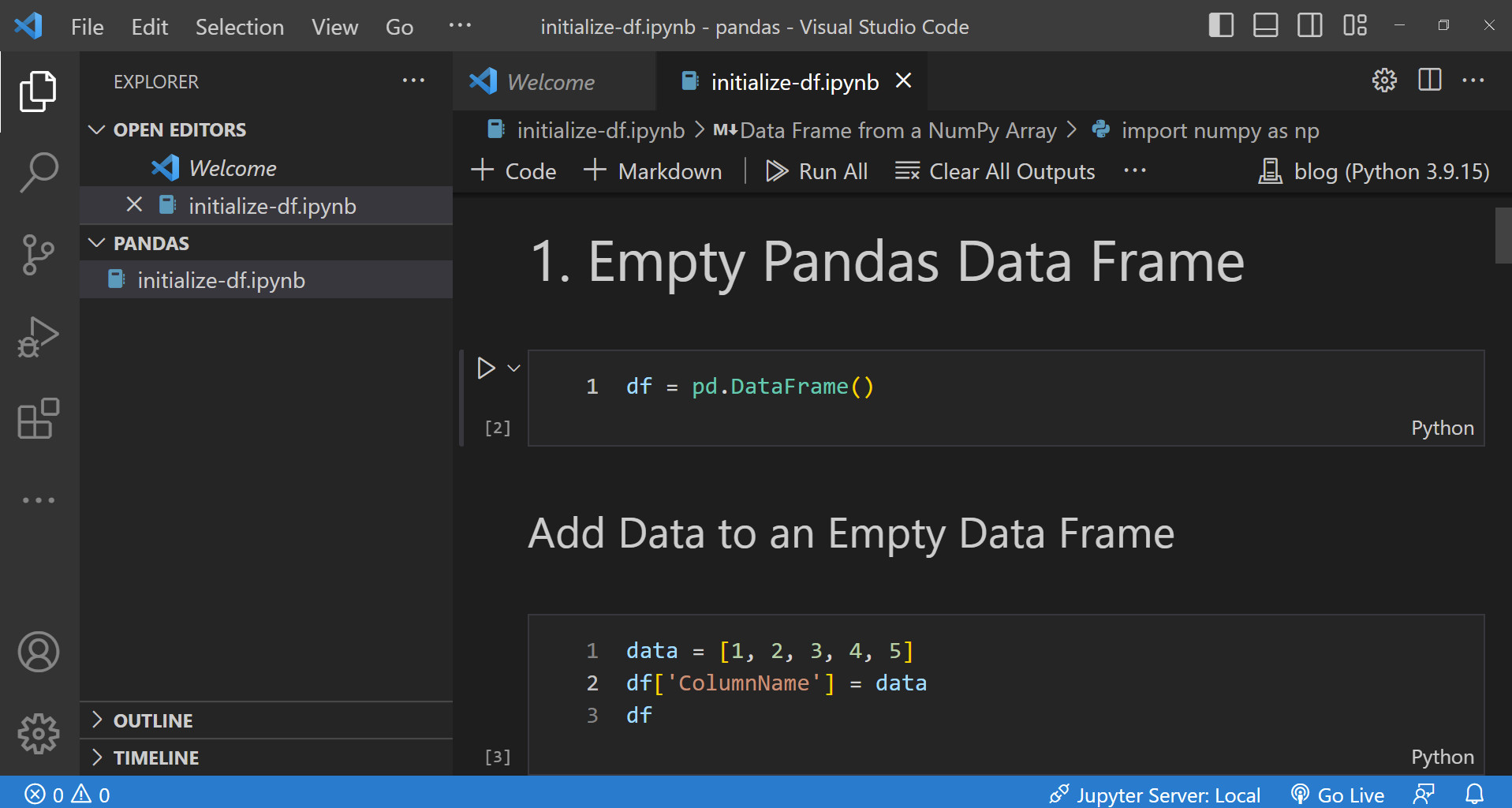
Task: Open the Search view in activity bar
Action: tap(38, 172)
